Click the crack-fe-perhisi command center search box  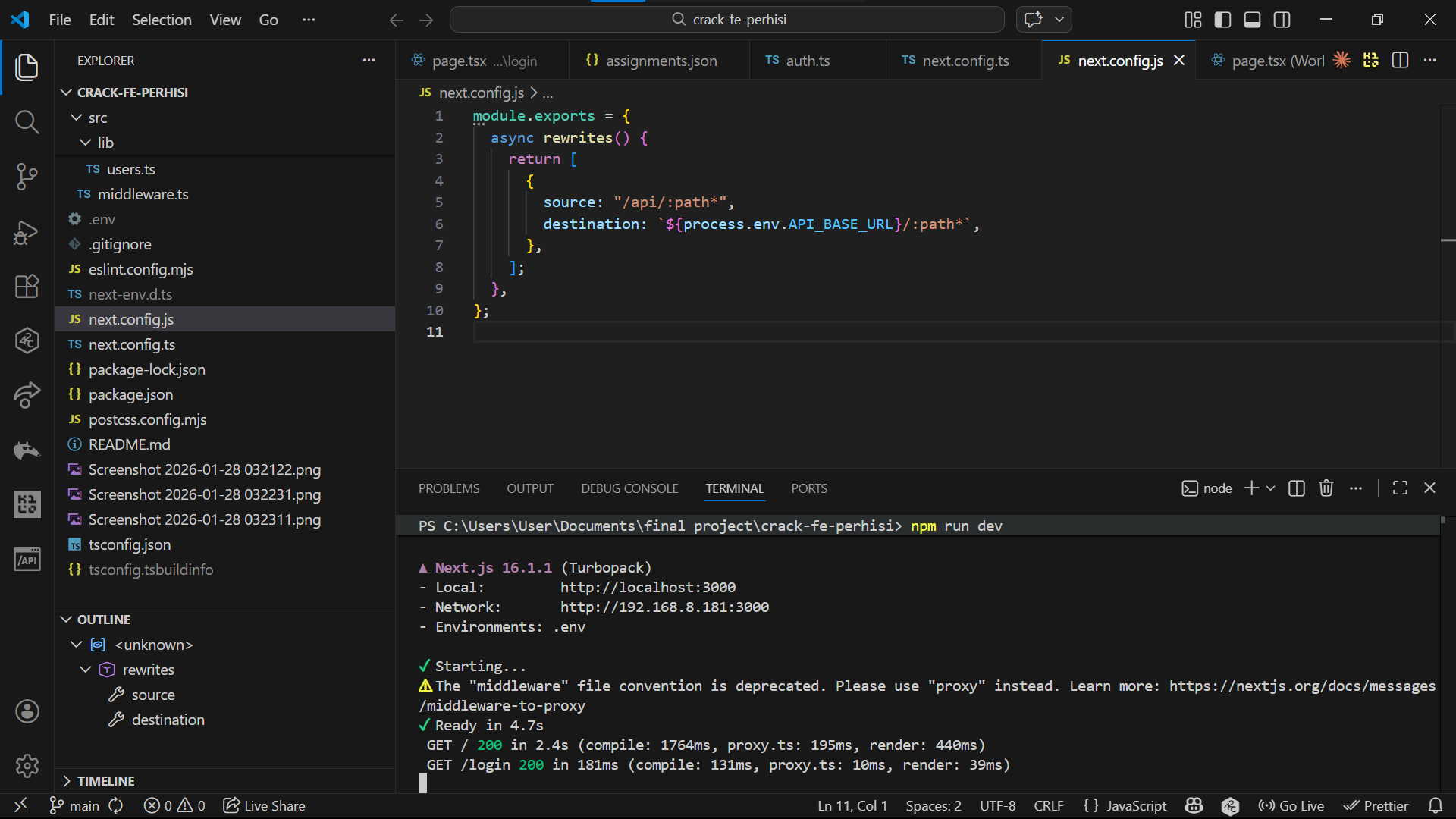tap(726, 20)
